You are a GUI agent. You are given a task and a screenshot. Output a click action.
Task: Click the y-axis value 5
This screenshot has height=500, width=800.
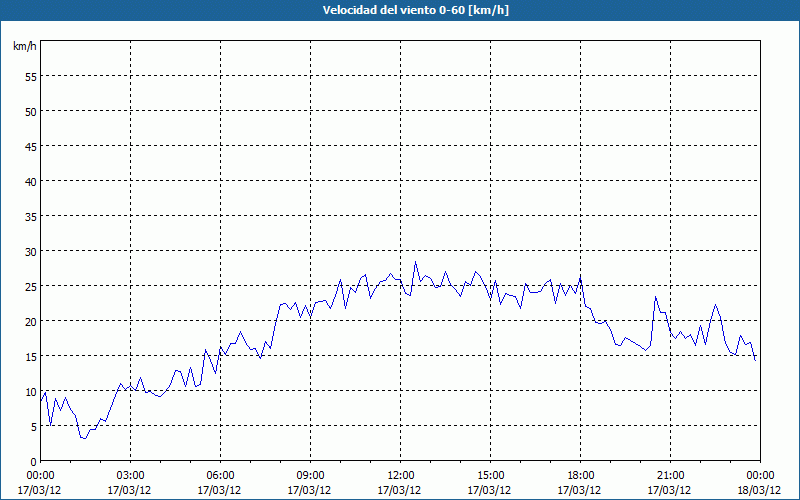tap(34, 427)
